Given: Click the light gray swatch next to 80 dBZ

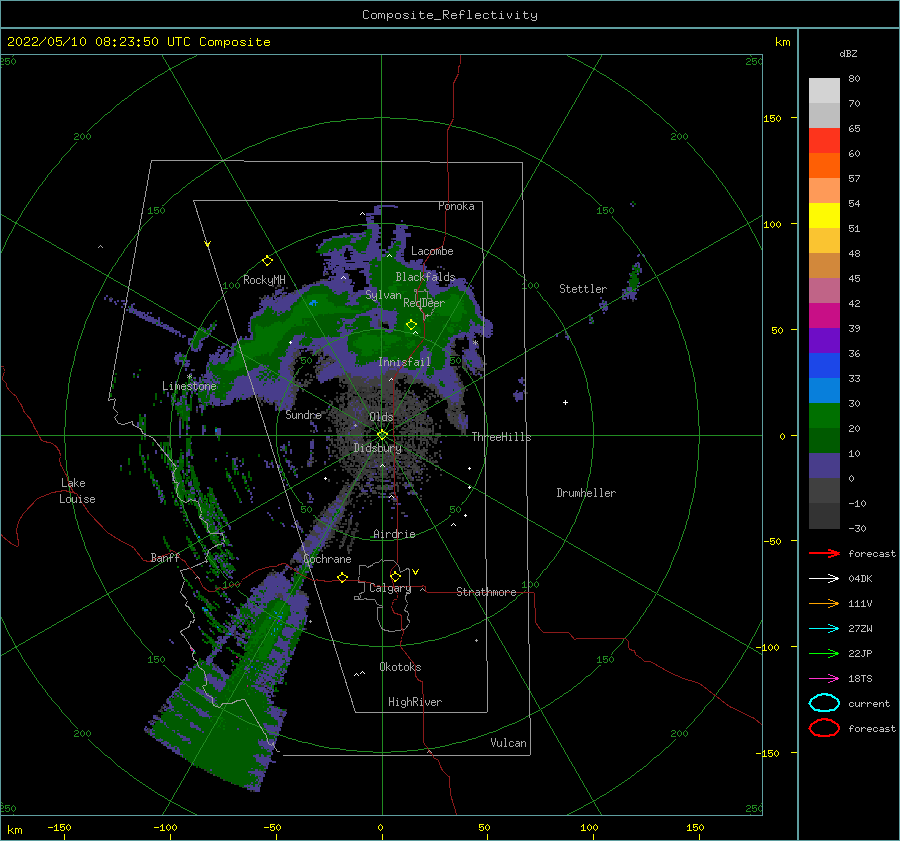Looking at the screenshot, I should [x=824, y=91].
